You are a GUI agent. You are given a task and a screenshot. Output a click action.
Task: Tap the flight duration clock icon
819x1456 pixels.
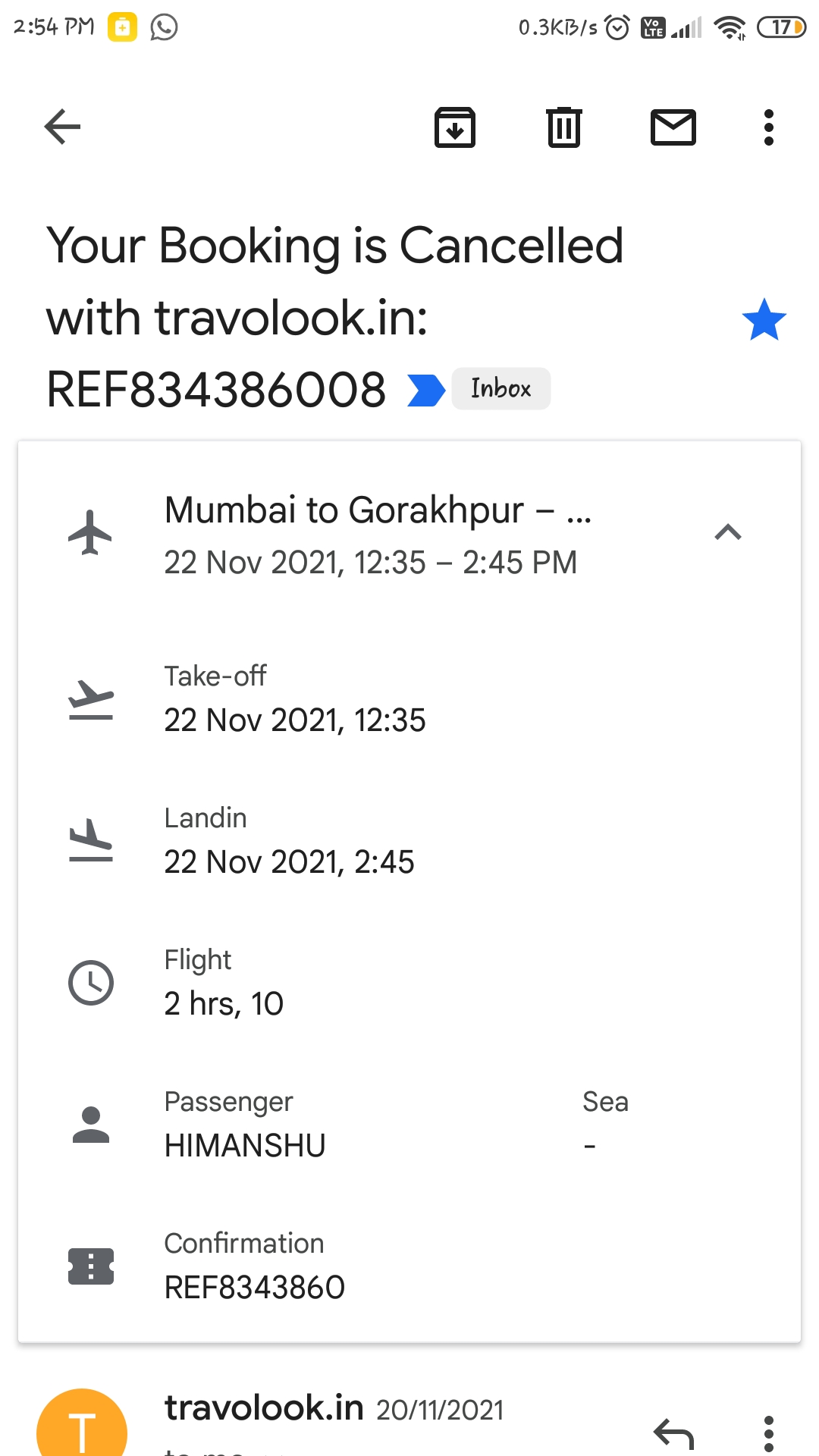point(90,983)
